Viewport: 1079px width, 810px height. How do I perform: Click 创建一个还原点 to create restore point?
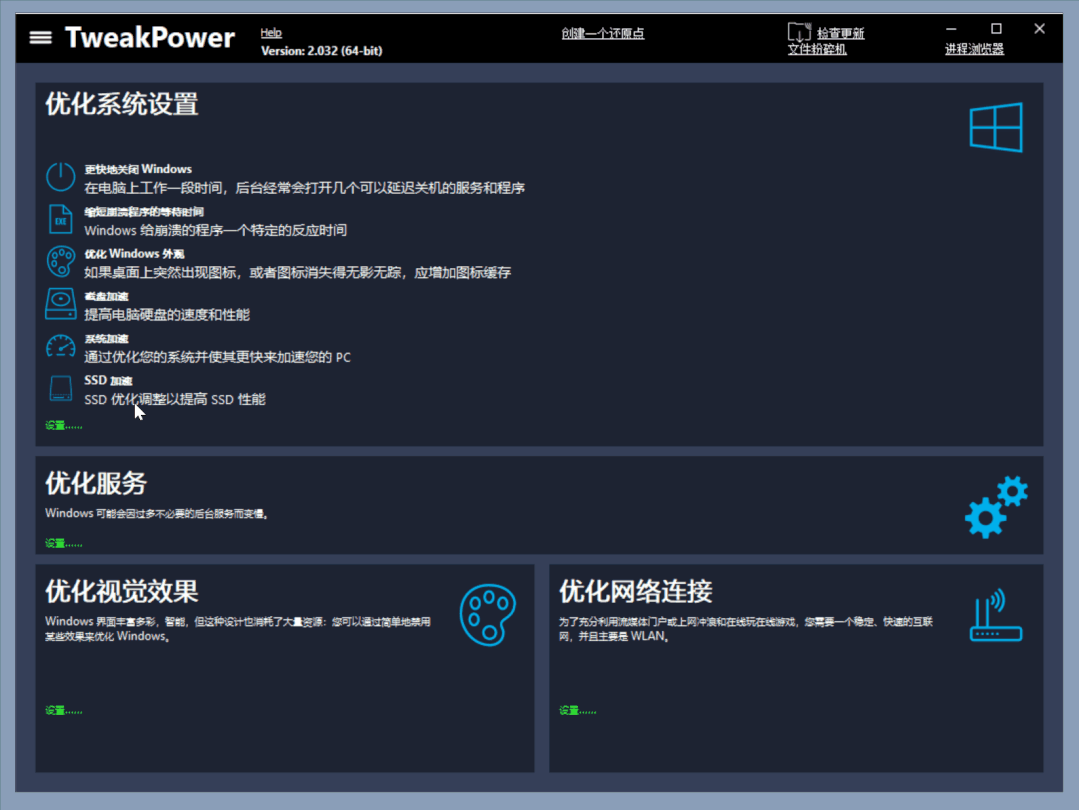(603, 33)
